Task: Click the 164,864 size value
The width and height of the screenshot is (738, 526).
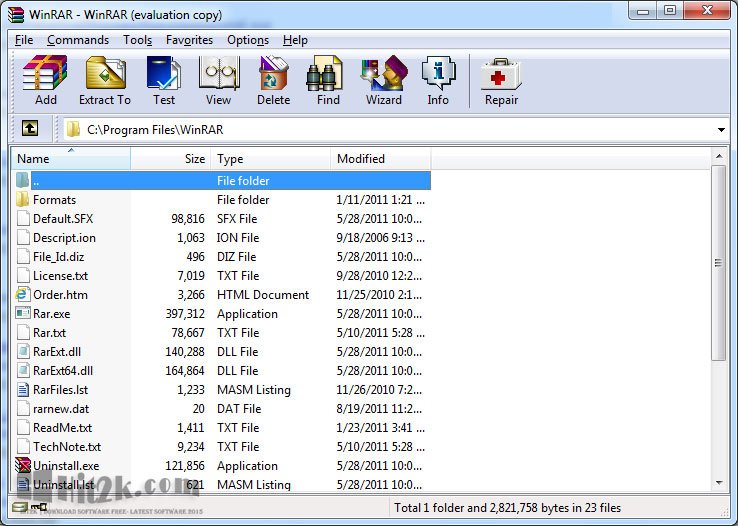Action: [x=185, y=370]
